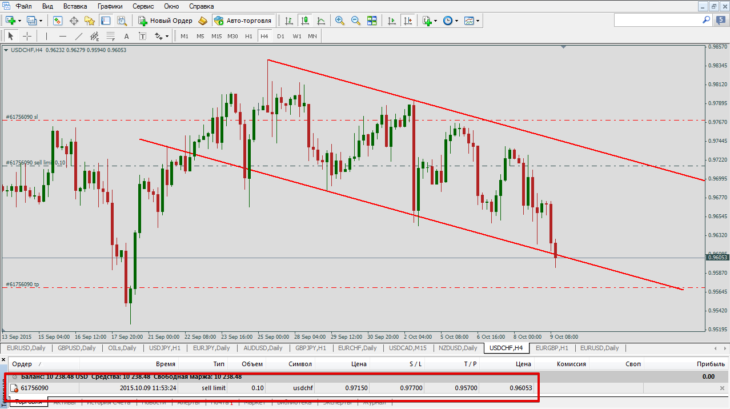
Task: Select the horizontal line tool
Action: (62, 36)
